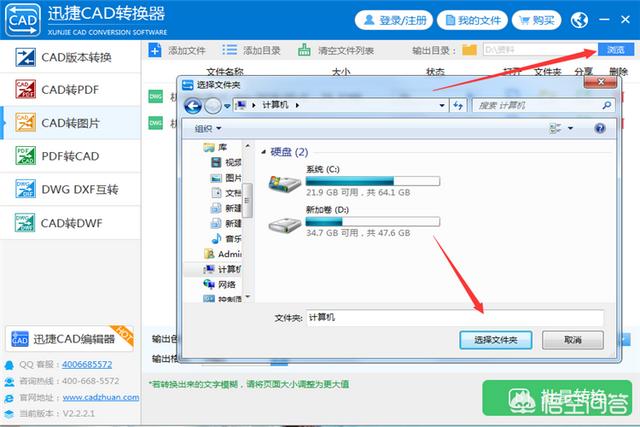Viewport: 640px width, 427px height.
Task: Click the second DWG file icon
Action: click(156, 123)
